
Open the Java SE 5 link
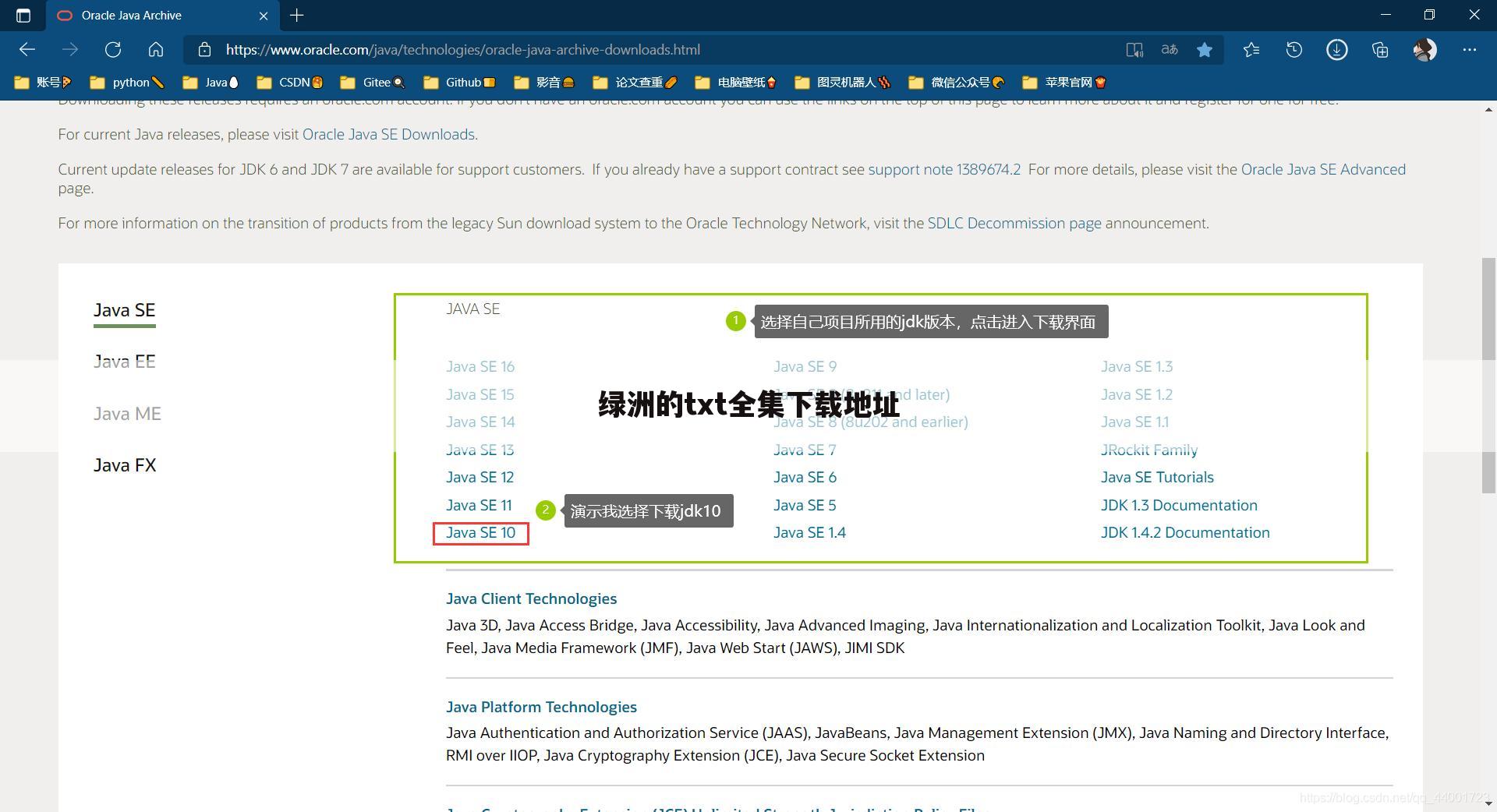pos(805,505)
